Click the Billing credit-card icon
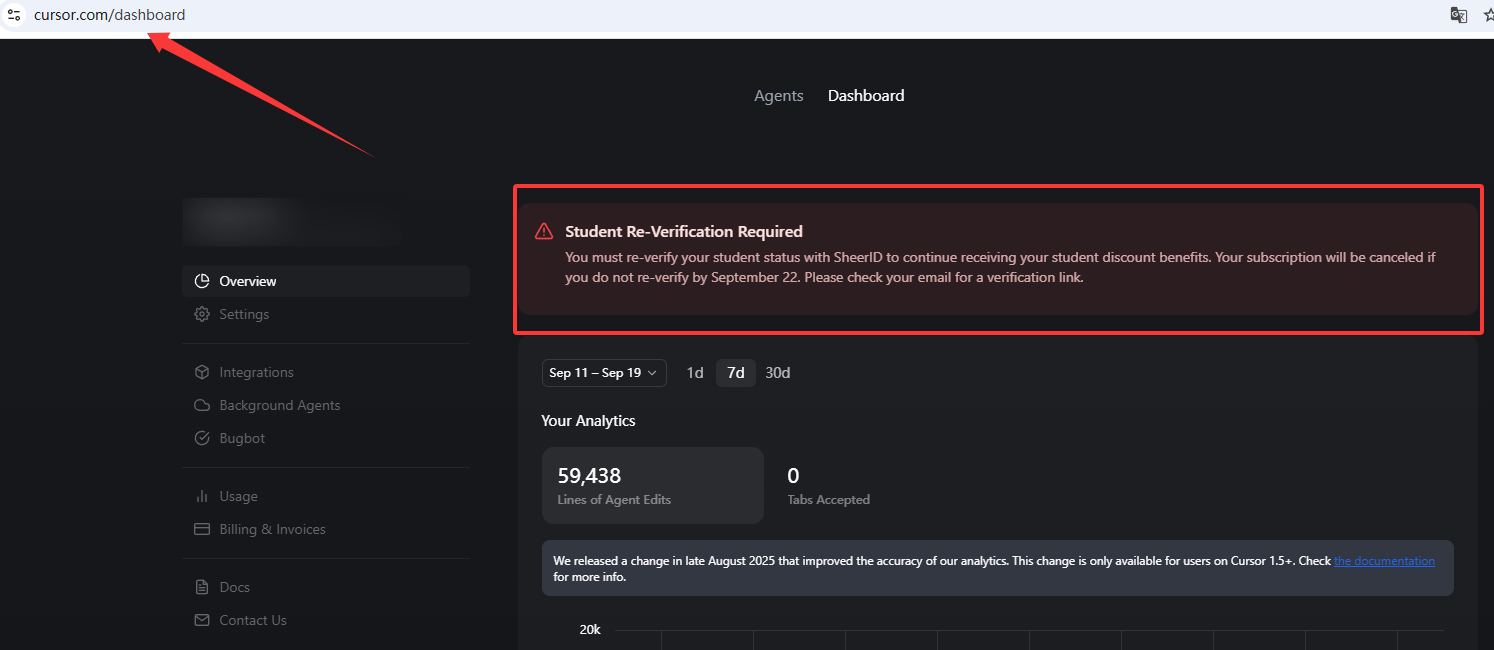Image resolution: width=1494 pixels, height=650 pixels. (201, 529)
